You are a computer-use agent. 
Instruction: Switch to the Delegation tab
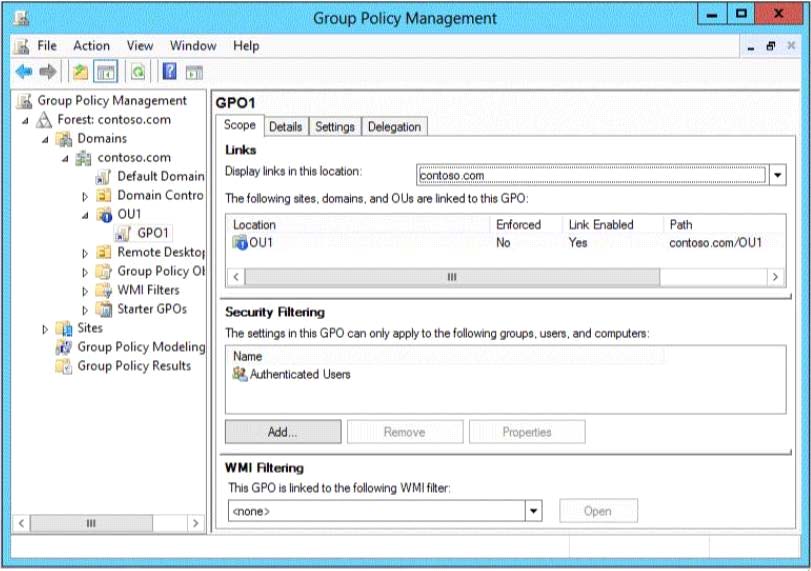click(394, 127)
